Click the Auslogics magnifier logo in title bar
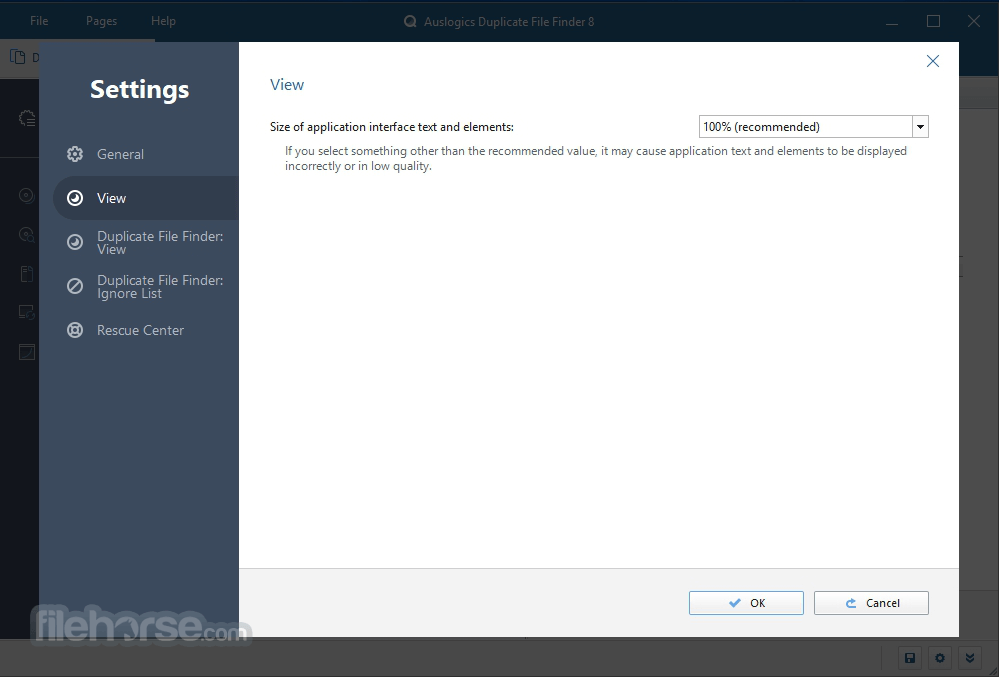This screenshot has height=677, width=999. click(410, 22)
